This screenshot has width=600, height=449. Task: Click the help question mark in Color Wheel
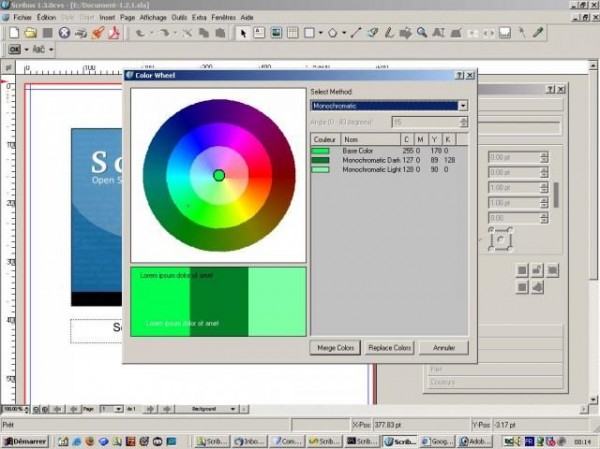point(458,75)
